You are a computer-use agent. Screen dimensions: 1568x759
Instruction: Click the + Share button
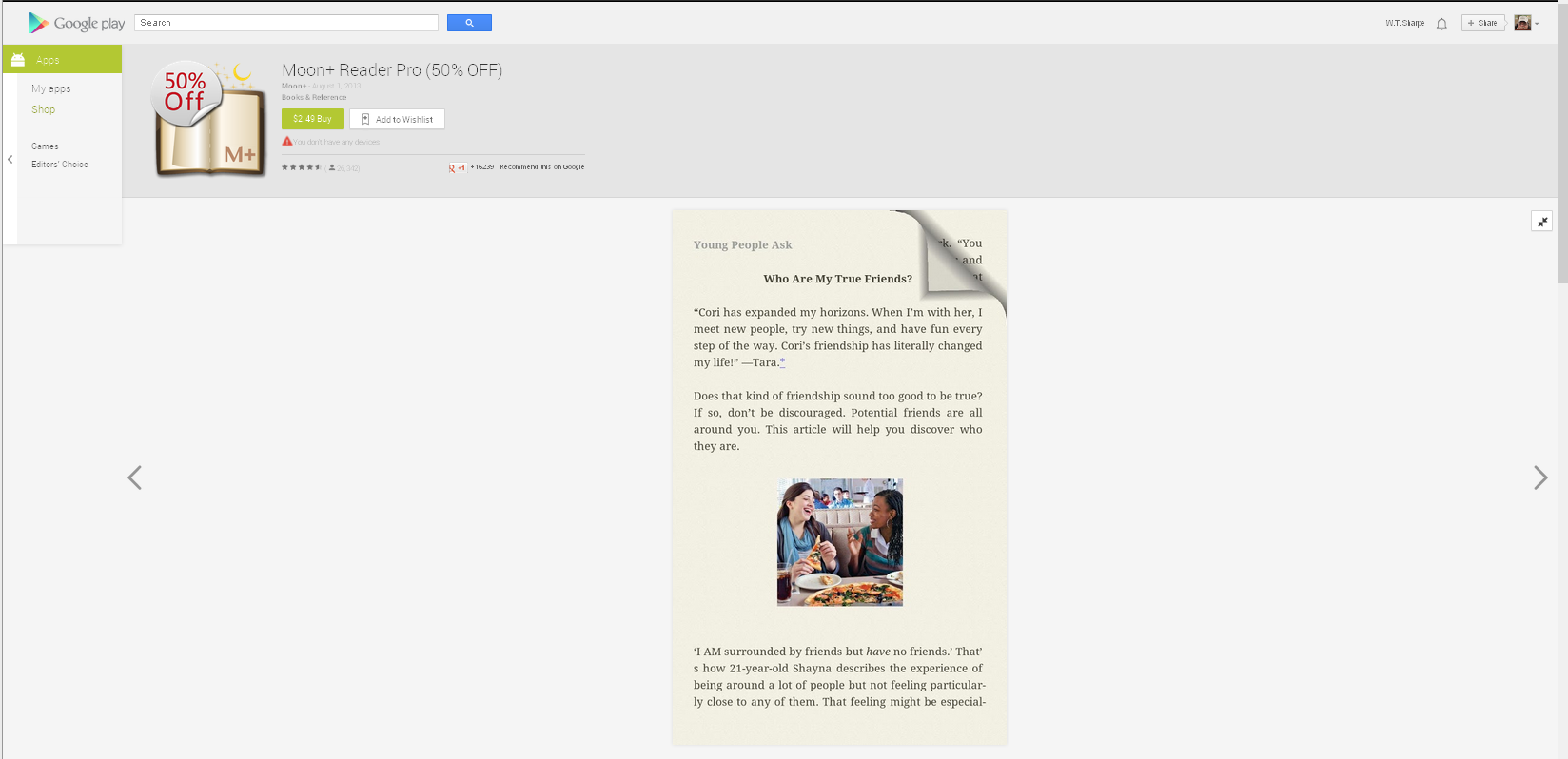point(1483,23)
